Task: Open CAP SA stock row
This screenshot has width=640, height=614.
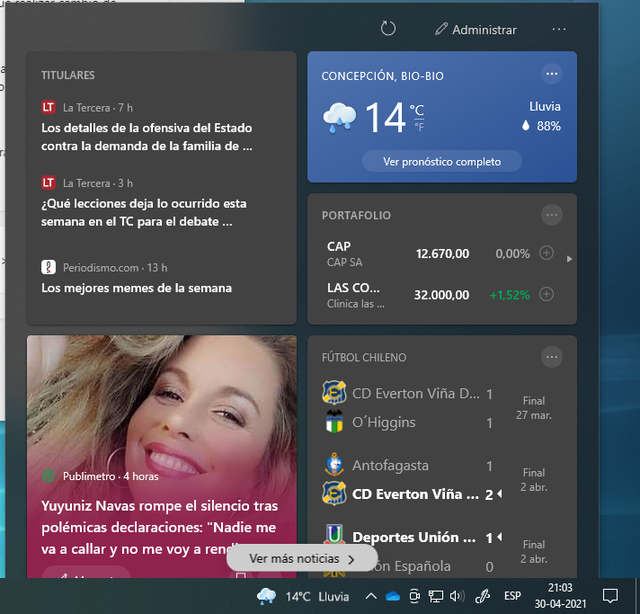Action: click(x=441, y=254)
